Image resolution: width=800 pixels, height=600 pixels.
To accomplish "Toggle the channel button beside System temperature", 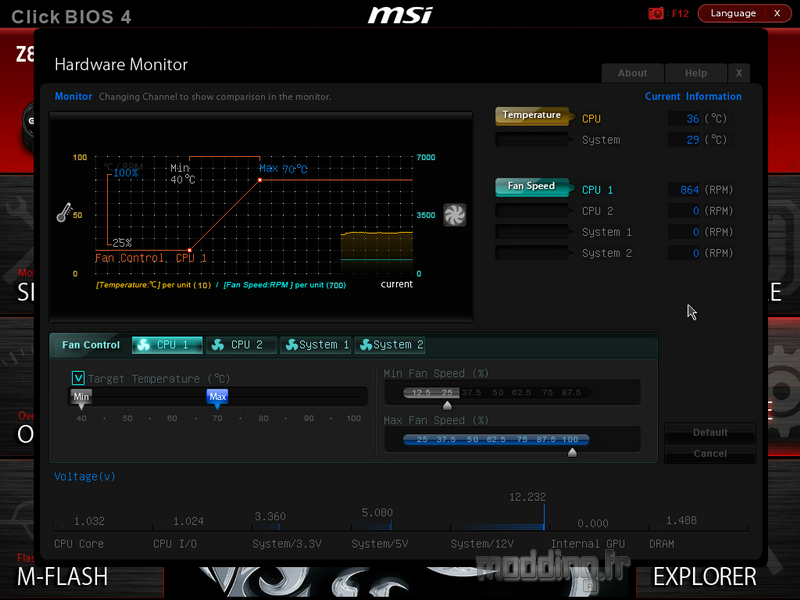I will [532, 139].
